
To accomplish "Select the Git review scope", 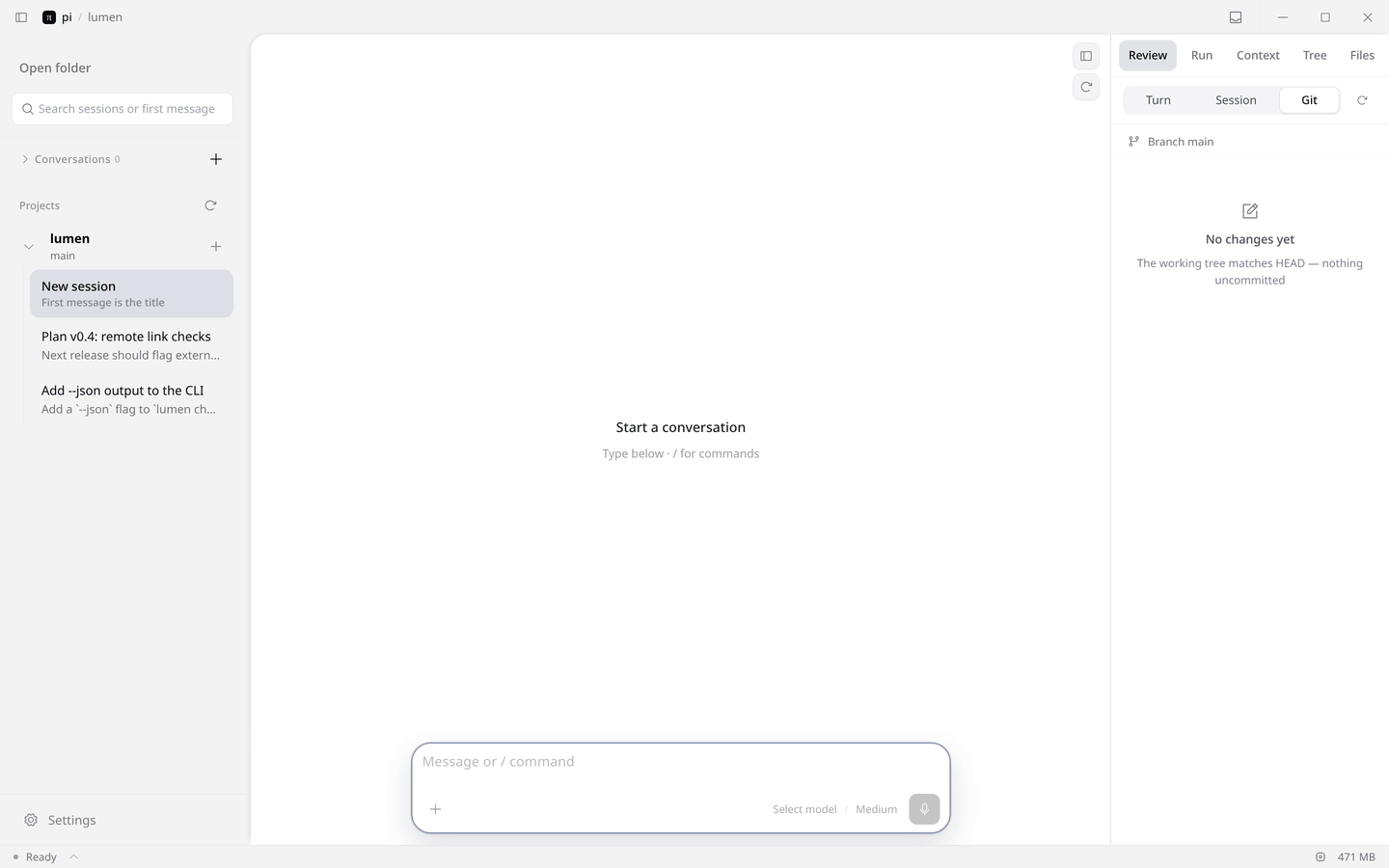I will point(1309,100).
